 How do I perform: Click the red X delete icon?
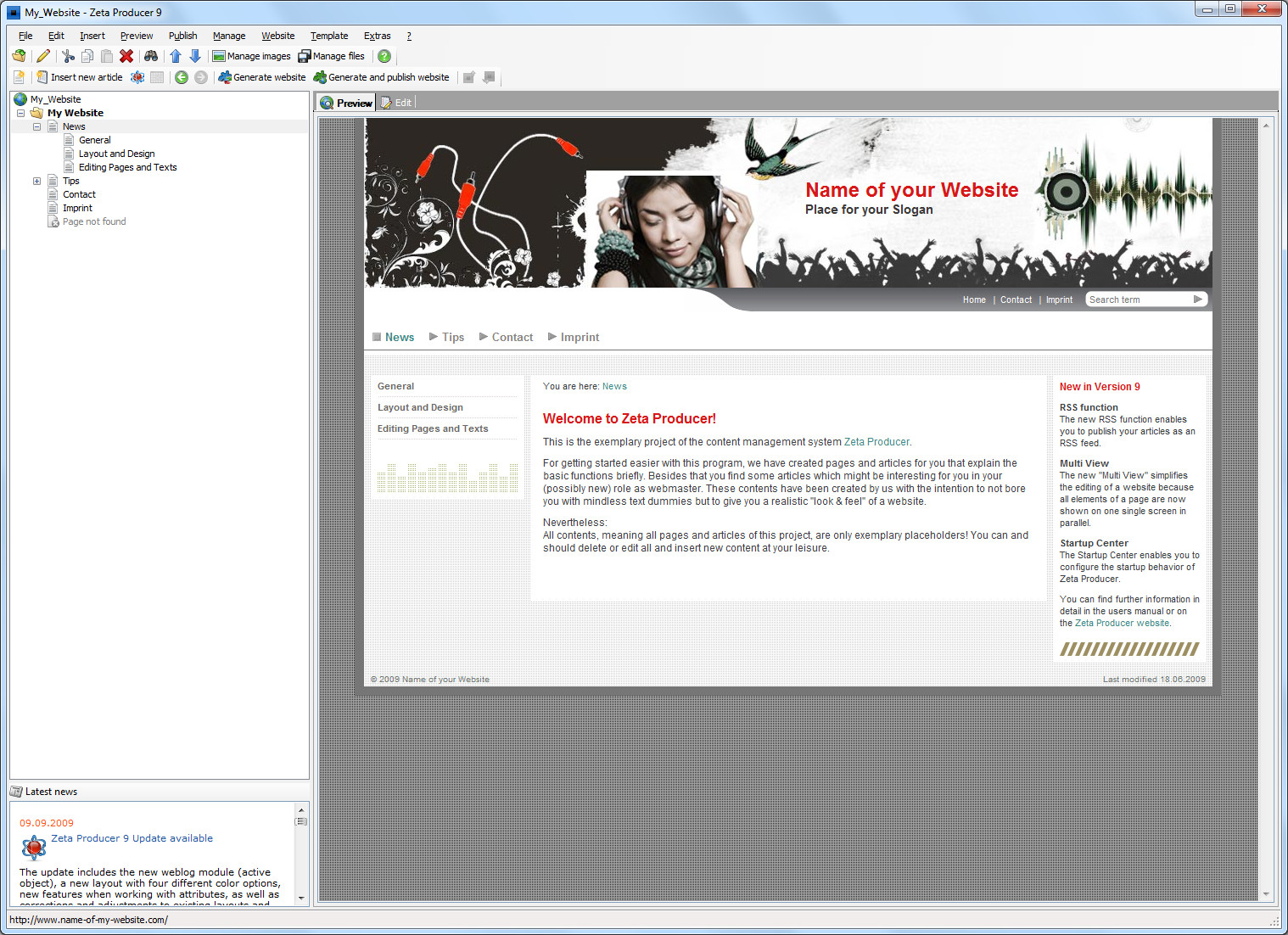tap(126, 56)
